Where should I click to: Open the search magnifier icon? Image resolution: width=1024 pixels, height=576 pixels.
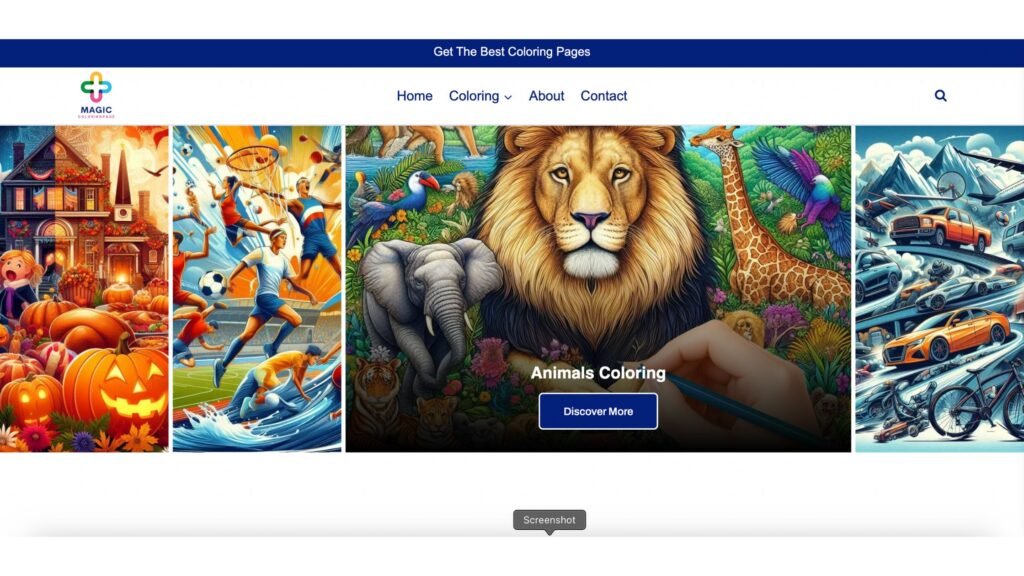940,95
